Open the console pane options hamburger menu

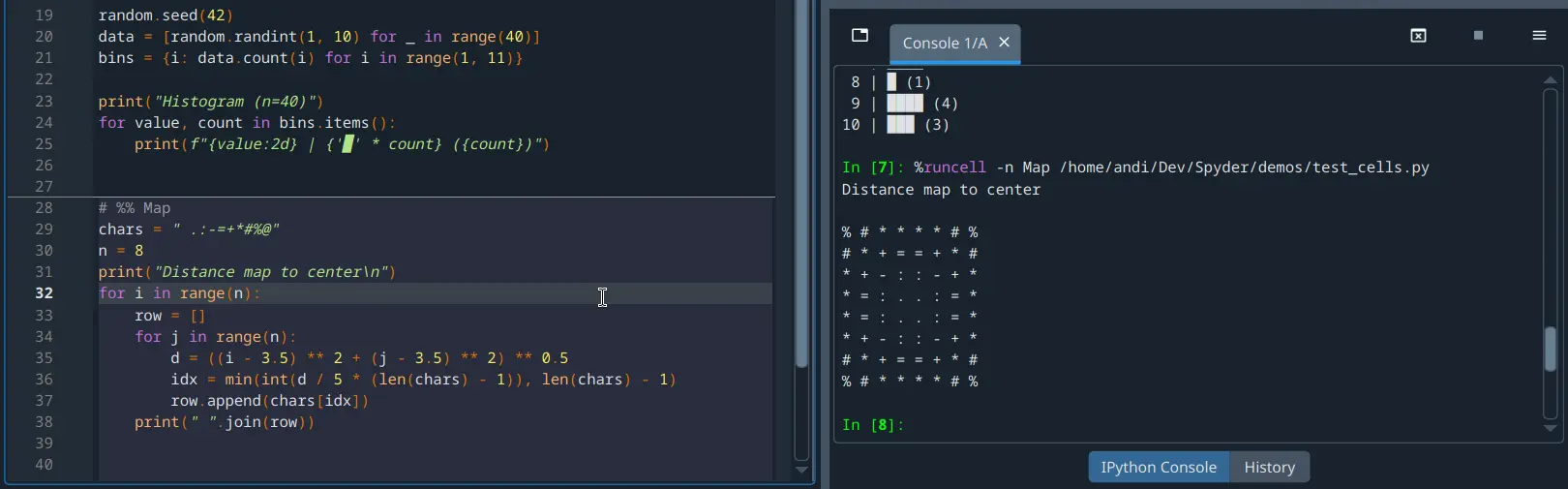(x=1539, y=36)
